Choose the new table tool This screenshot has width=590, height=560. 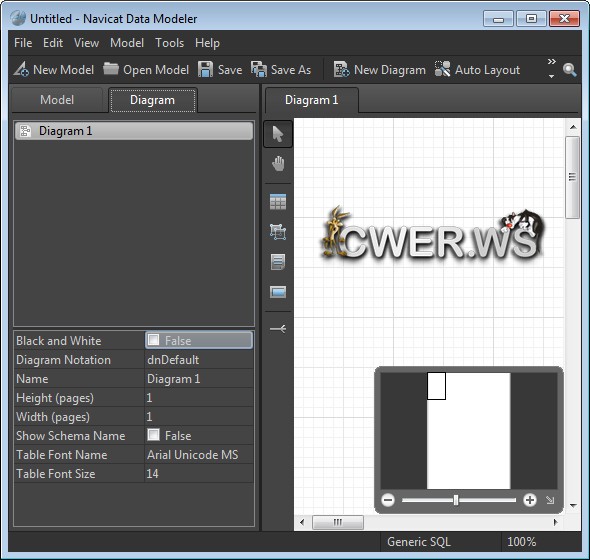coord(278,202)
